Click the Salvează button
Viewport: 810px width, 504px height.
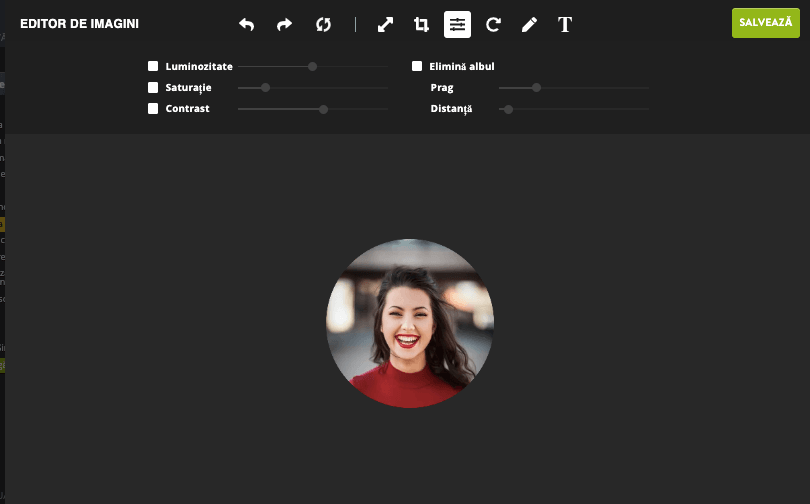click(x=766, y=23)
